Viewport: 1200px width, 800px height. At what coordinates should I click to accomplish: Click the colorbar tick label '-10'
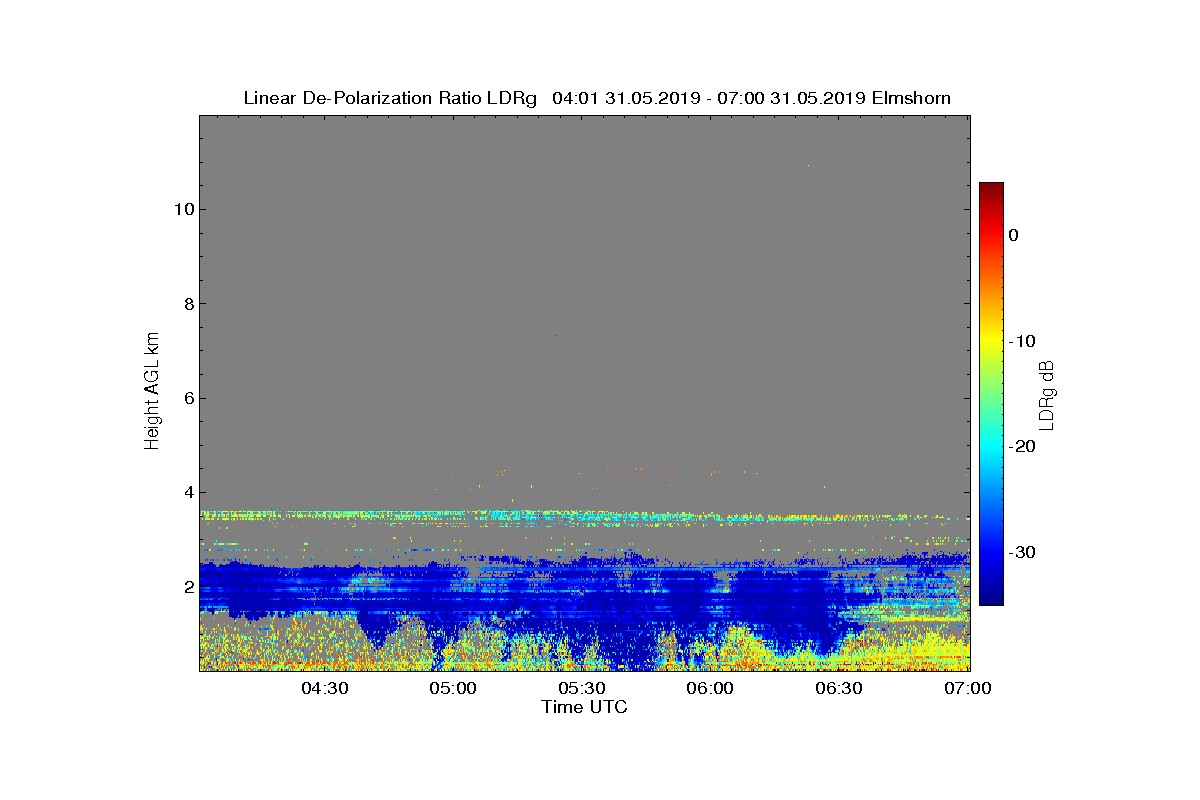click(1021, 341)
